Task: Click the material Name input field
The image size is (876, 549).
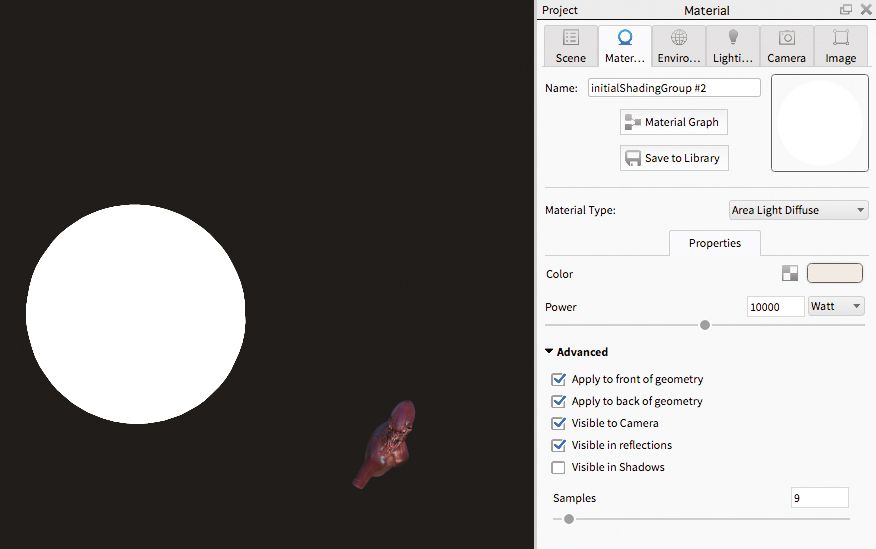Action: tap(674, 88)
